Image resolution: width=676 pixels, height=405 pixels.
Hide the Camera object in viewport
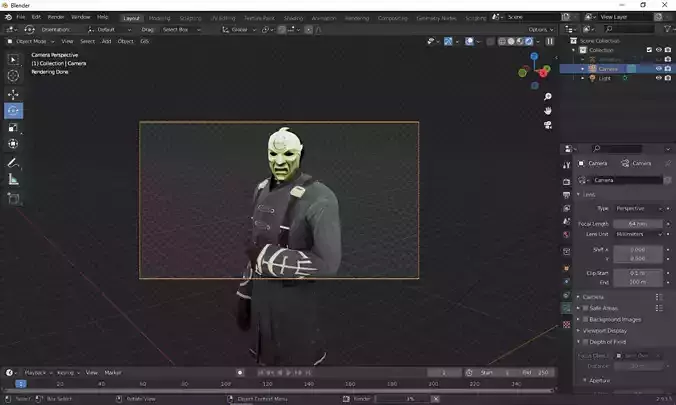coord(659,69)
